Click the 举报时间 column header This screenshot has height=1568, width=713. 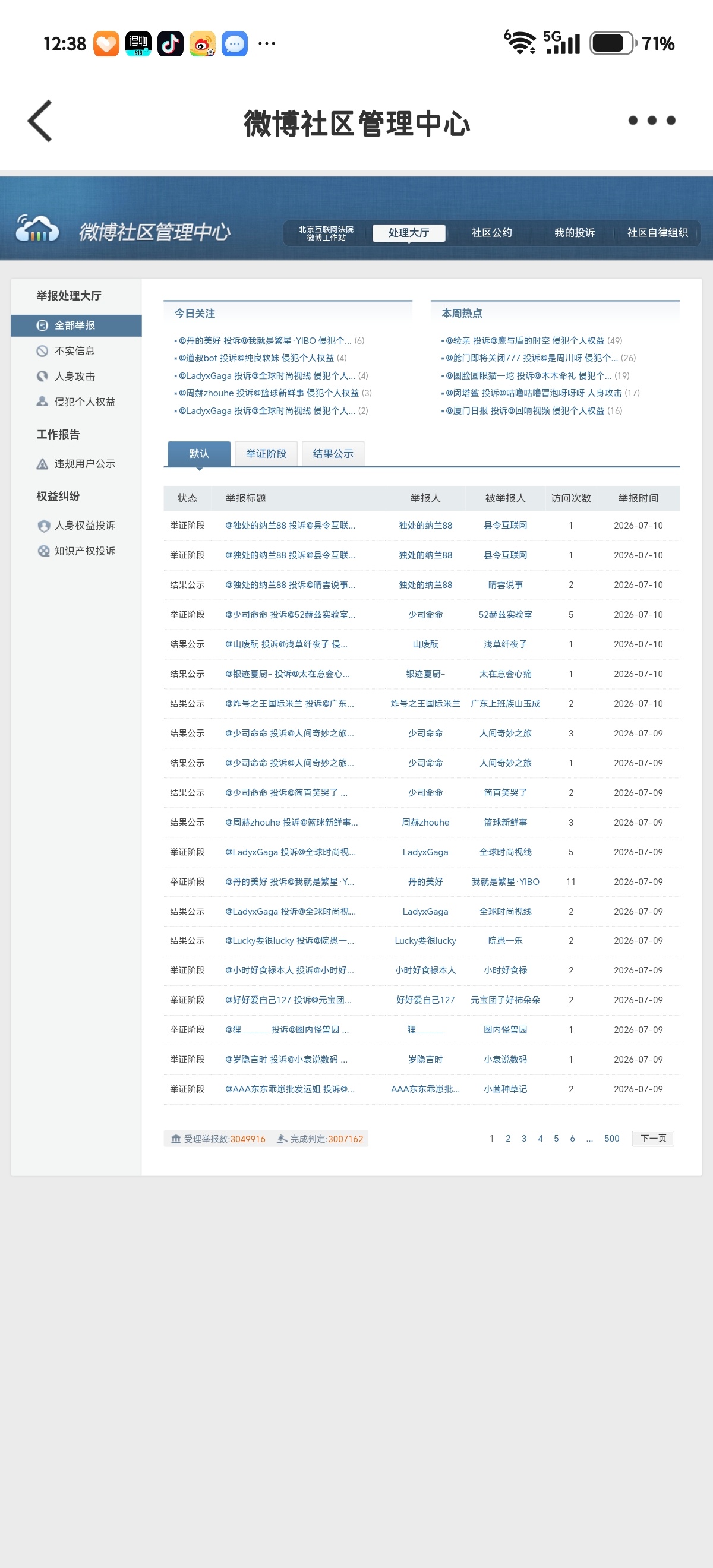(x=638, y=498)
